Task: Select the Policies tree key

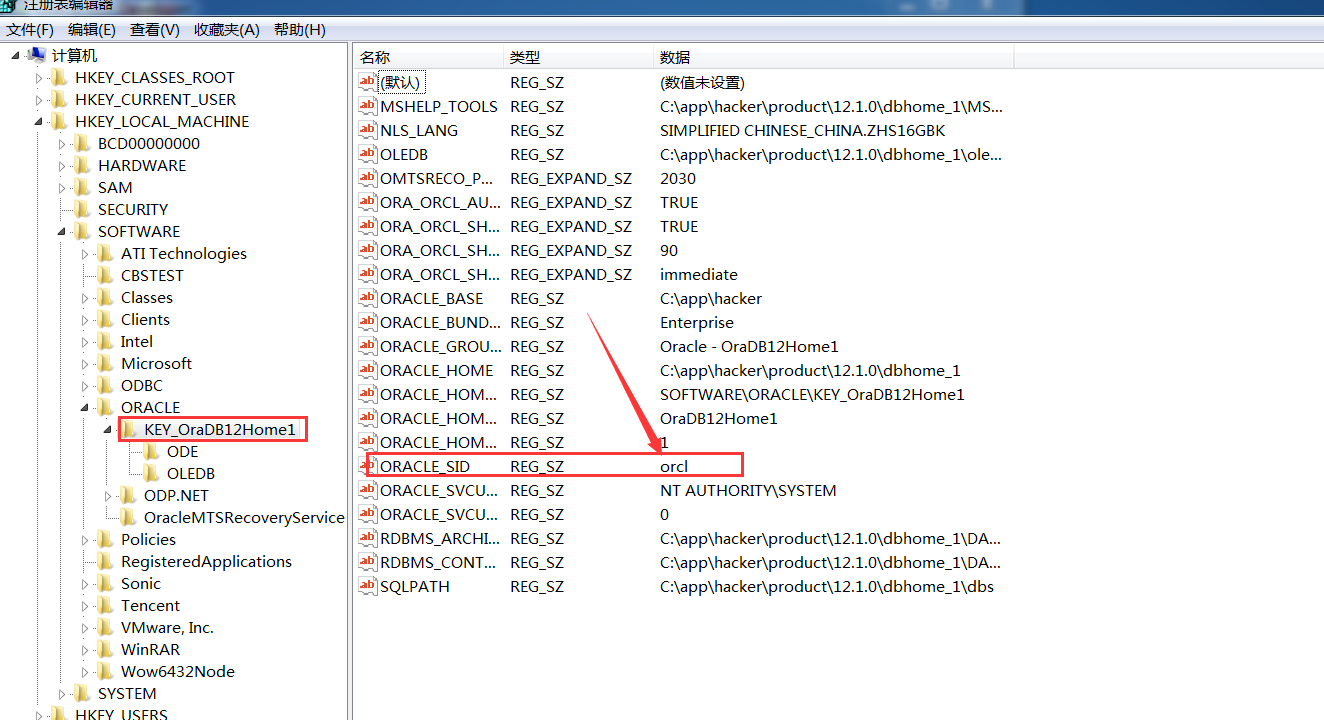Action: (x=148, y=539)
